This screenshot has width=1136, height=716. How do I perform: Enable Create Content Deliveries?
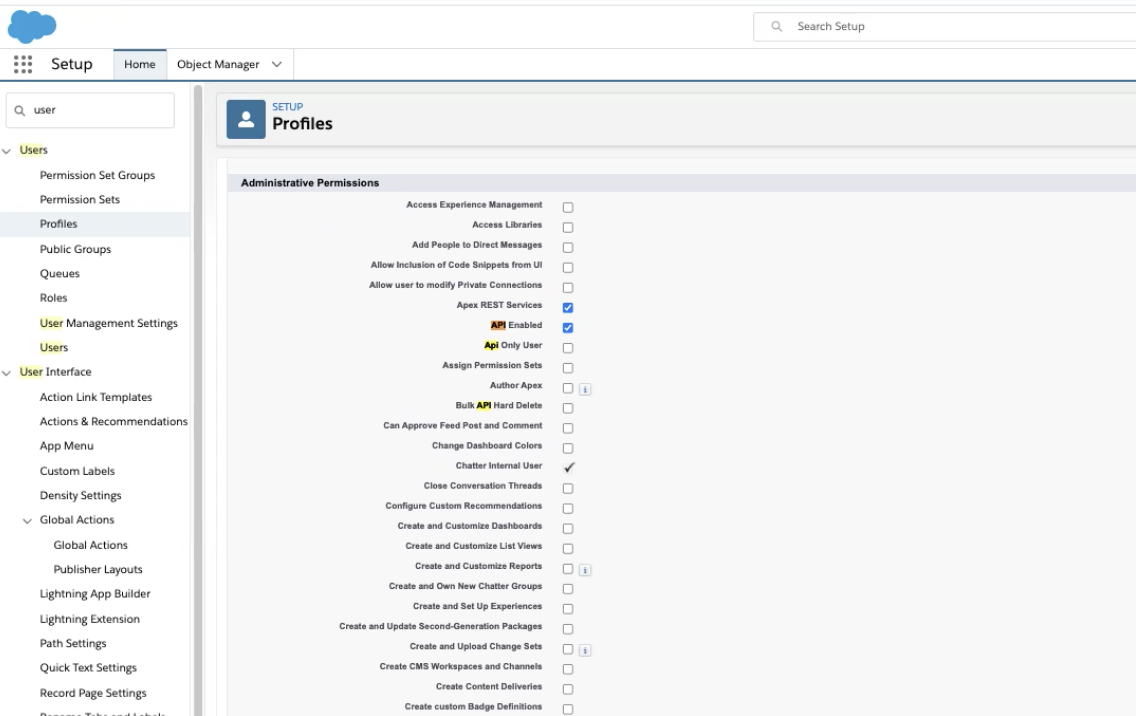point(568,689)
